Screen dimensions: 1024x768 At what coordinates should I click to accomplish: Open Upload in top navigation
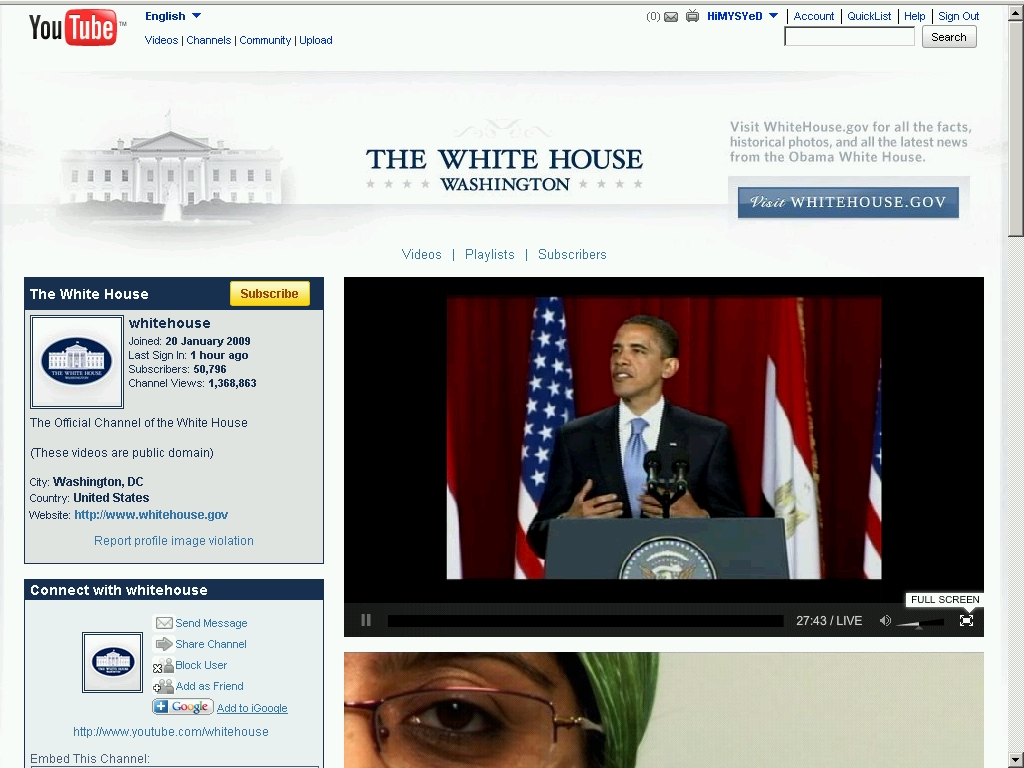pyautogui.click(x=316, y=40)
